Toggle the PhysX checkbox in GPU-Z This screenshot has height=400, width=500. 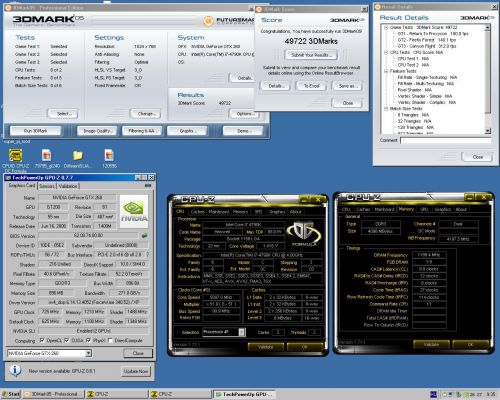(88, 340)
